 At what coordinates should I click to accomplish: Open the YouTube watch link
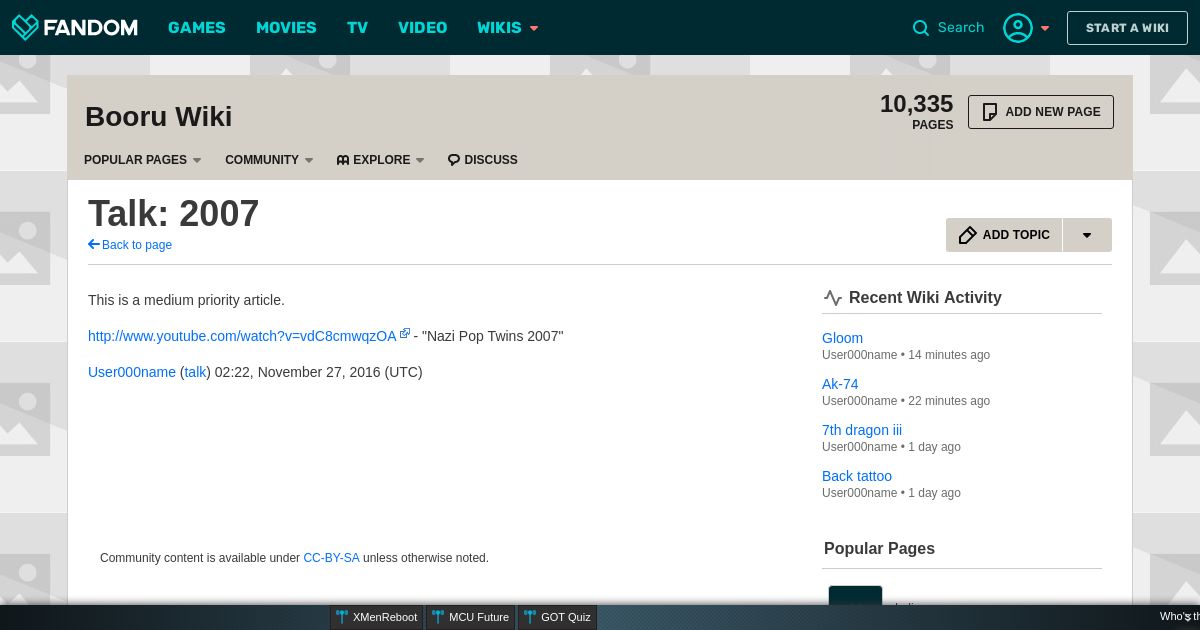point(242,336)
